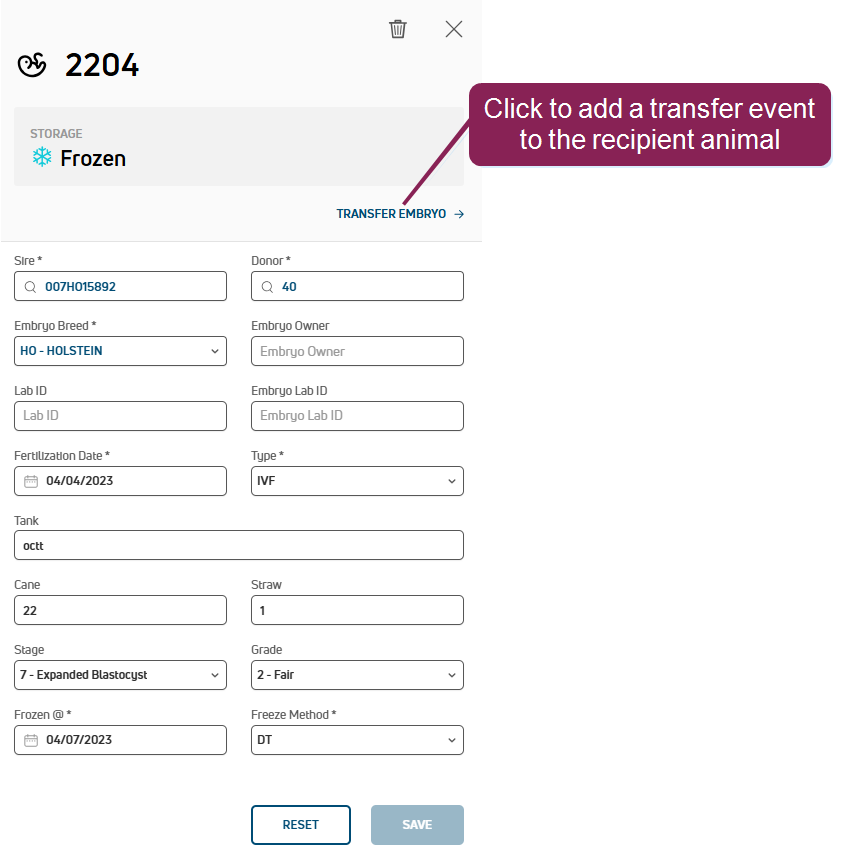Screen dimensions: 848x860
Task: Expand the Freeze Method dropdown
Action: point(357,740)
